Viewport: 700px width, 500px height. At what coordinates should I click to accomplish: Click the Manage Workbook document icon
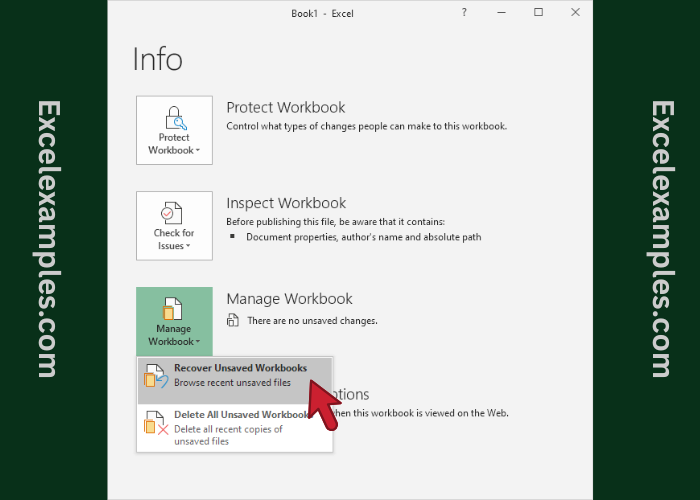pyautogui.click(x=175, y=308)
